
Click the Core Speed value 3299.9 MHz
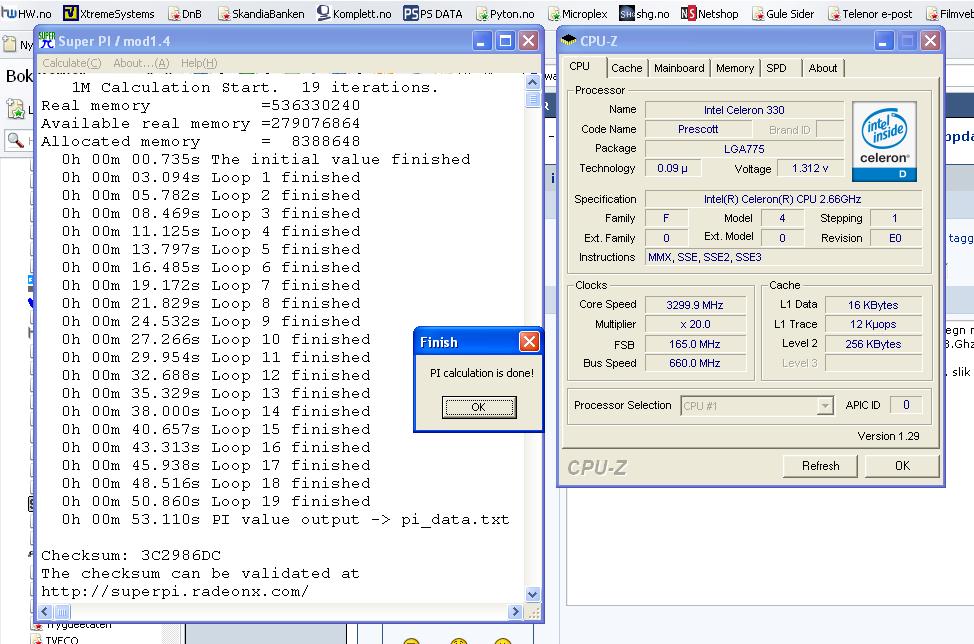[x=695, y=305]
